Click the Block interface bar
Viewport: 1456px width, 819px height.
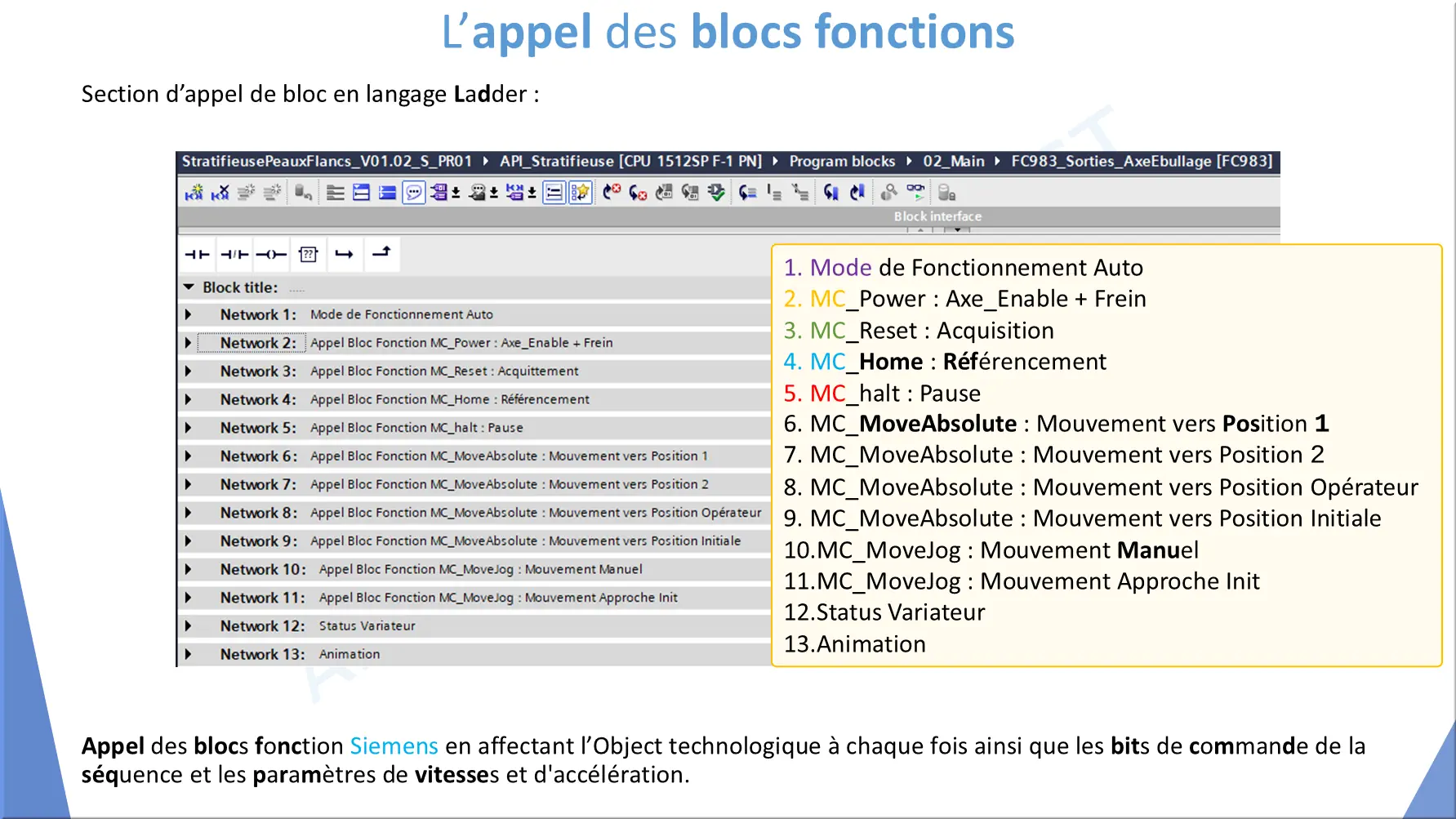click(937, 216)
